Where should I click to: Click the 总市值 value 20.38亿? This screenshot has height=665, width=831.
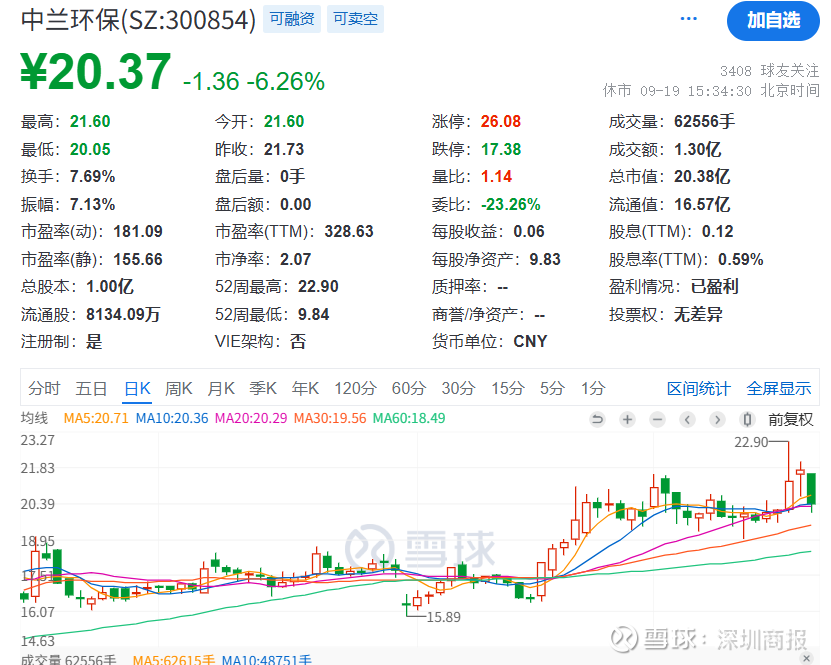click(702, 176)
